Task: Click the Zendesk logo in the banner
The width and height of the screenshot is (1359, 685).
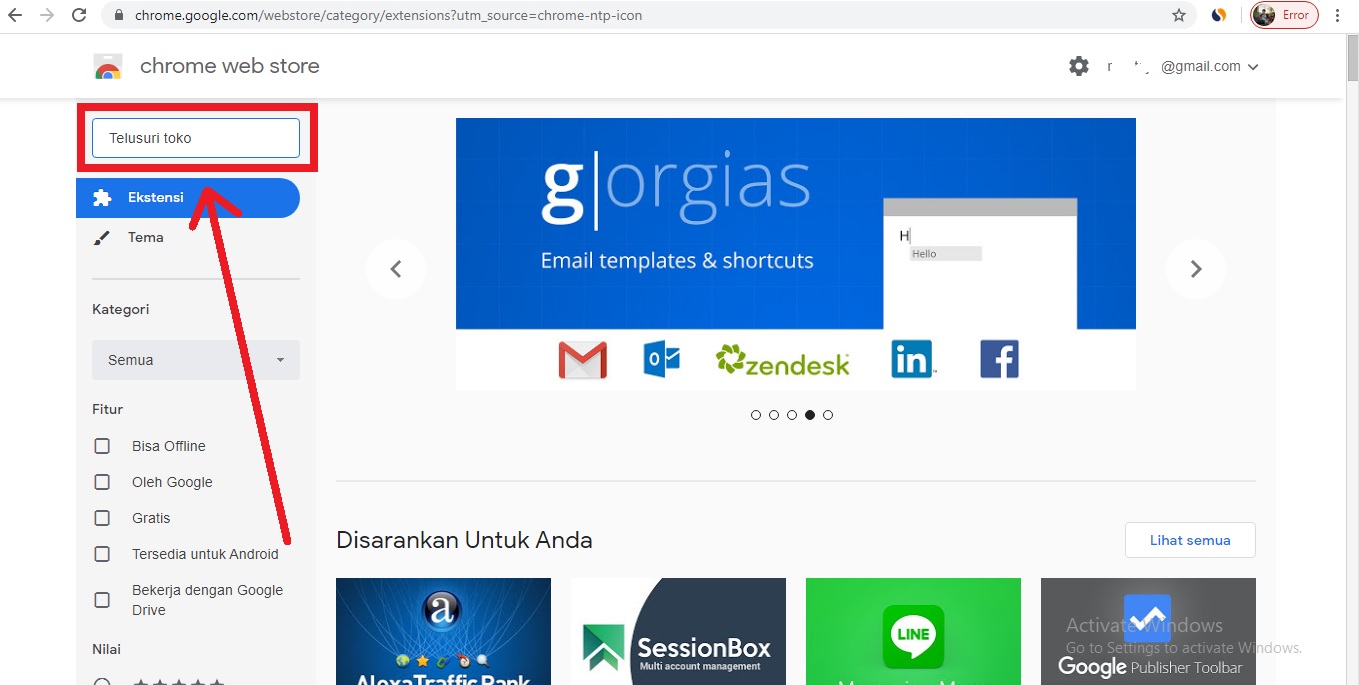Action: (783, 360)
